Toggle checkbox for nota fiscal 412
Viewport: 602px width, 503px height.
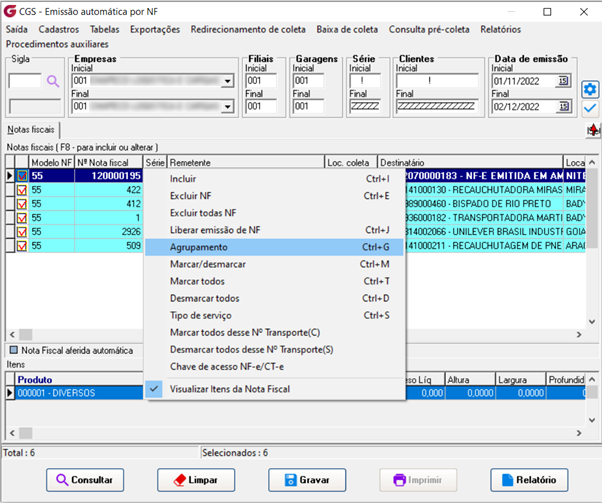point(22,204)
